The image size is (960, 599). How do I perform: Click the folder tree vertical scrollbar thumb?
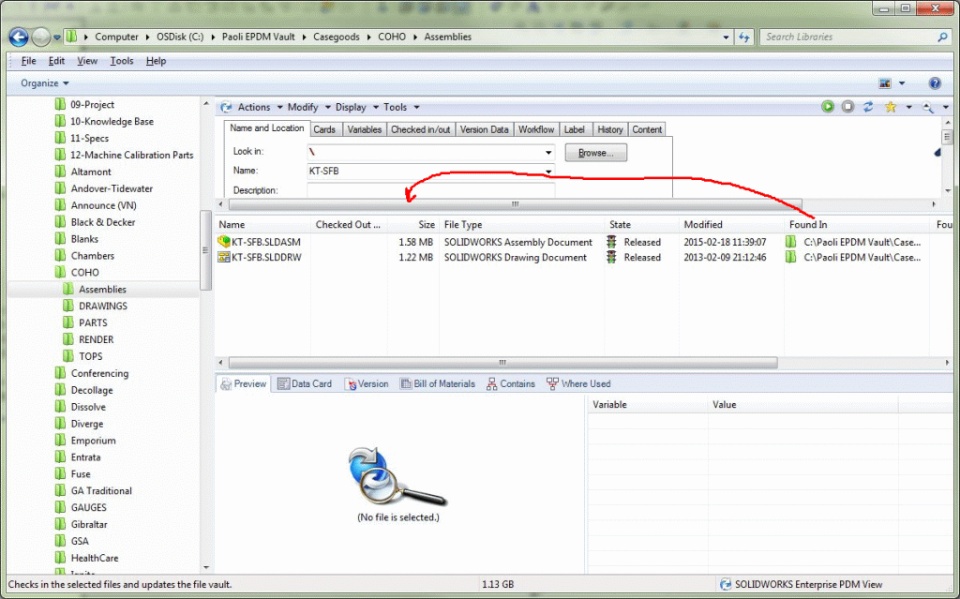pos(206,250)
